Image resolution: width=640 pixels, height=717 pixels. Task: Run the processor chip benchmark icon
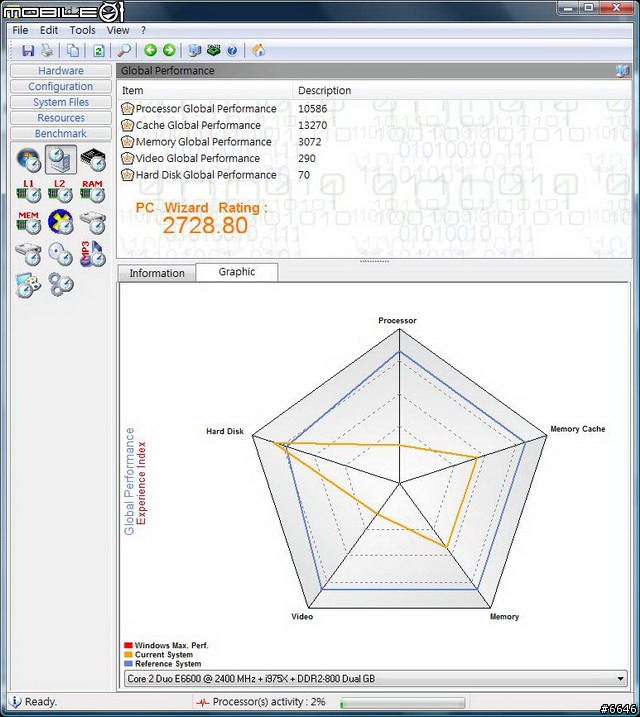[x=93, y=160]
